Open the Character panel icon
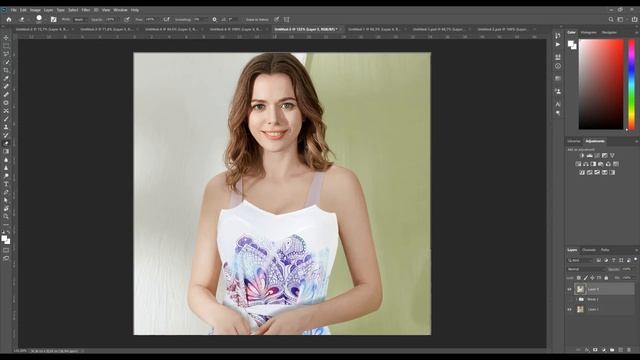640x360 pixels. [558, 104]
